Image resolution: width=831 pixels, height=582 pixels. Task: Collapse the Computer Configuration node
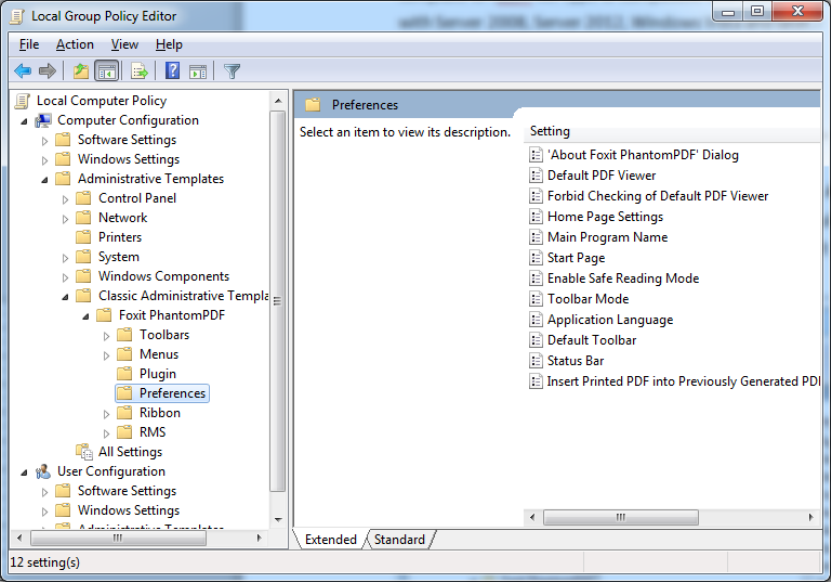coord(24,121)
